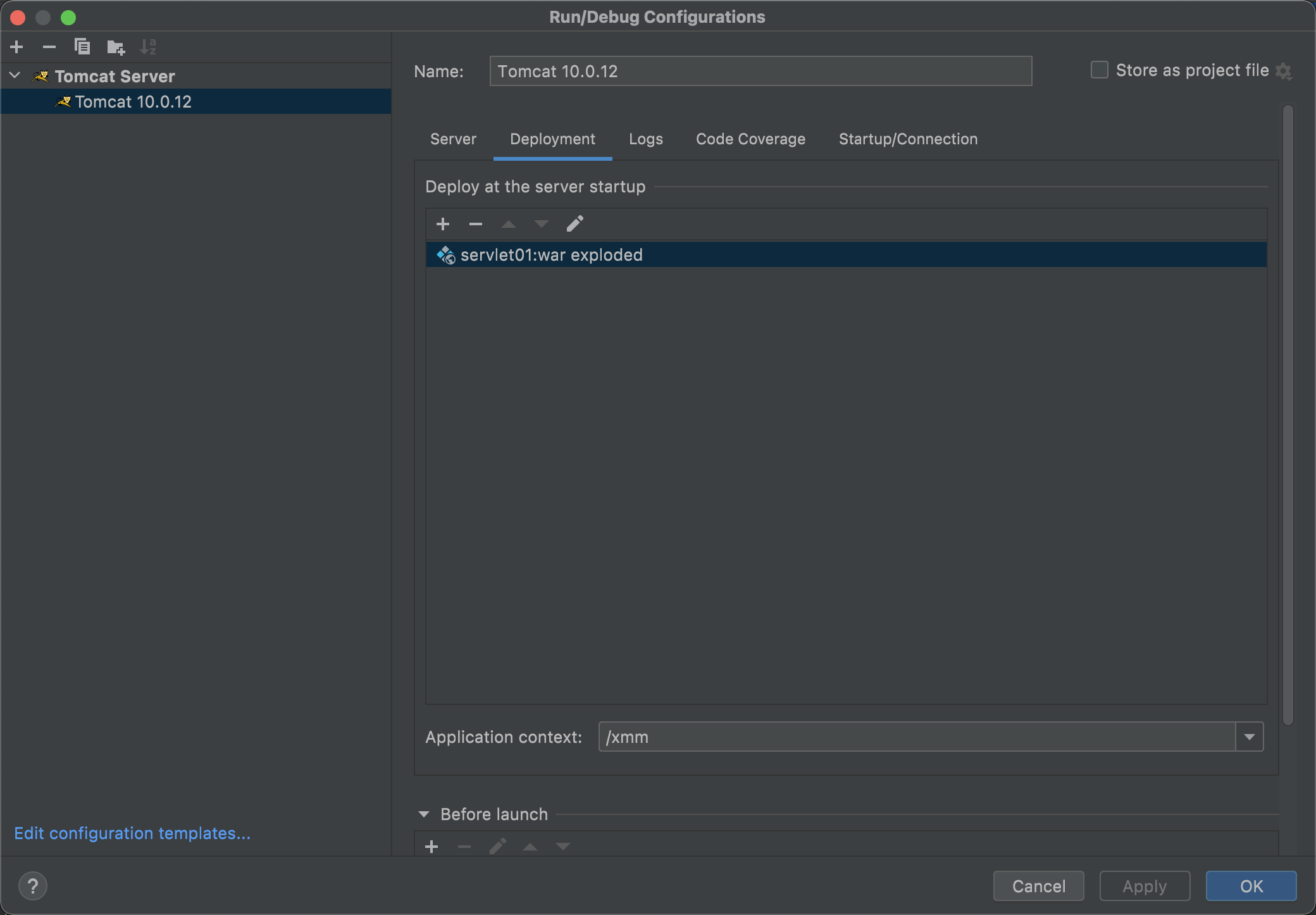
Task: Sort configurations alphabetically
Action: click(148, 47)
